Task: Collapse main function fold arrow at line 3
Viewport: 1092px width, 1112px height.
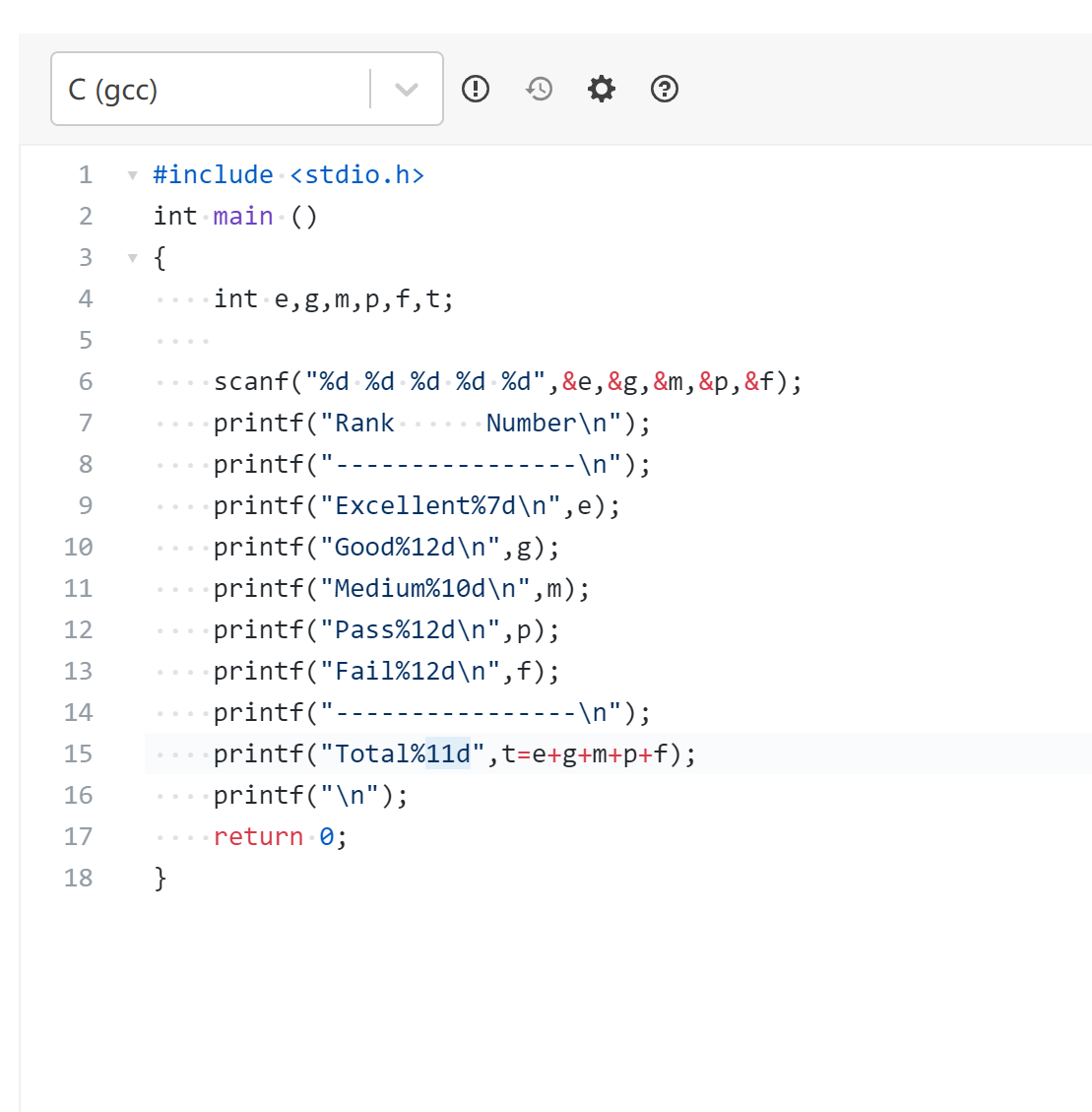Action: point(132,258)
